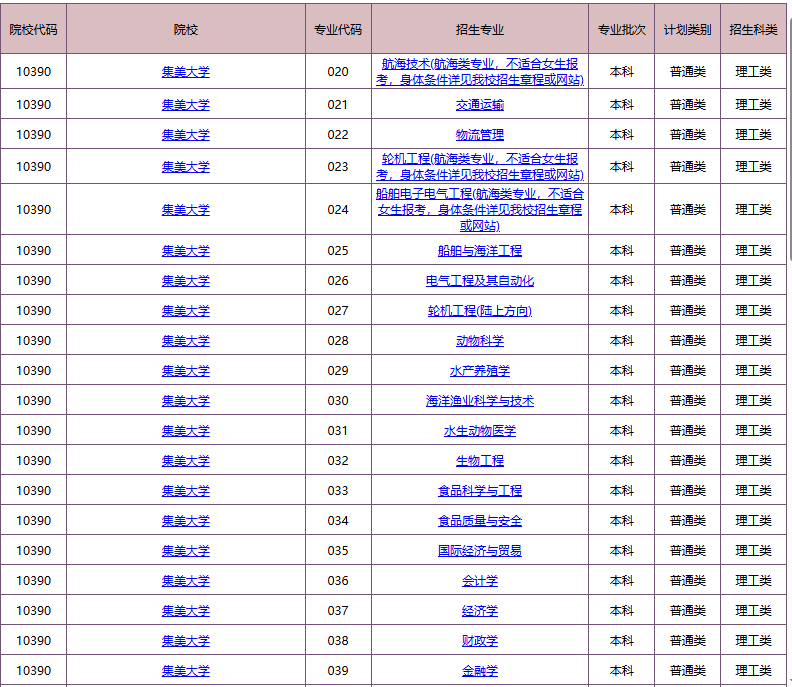Screen dimensions: 792x687
Task: Select major code cell 020
Action: 338,72
